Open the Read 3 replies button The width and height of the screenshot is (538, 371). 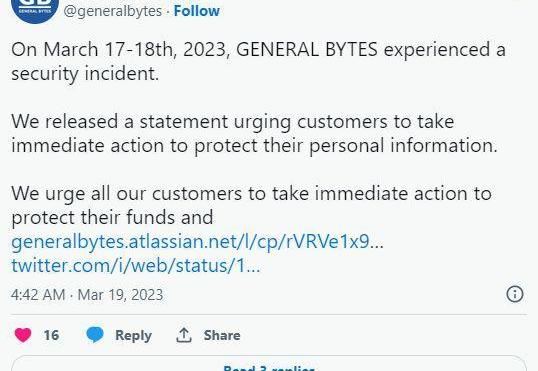pyautogui.click(x=269, y=364)
